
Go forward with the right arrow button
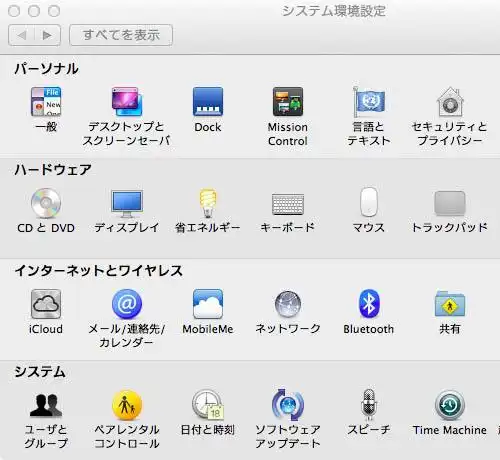48,35
